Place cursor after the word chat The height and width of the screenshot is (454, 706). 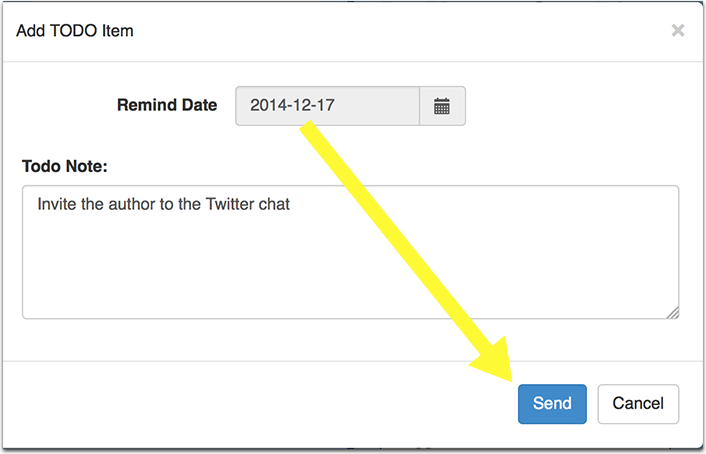[x=291, y=205]
